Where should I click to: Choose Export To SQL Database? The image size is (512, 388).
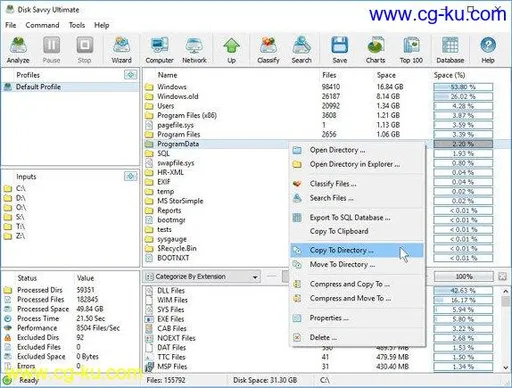(x=357, y=218)
